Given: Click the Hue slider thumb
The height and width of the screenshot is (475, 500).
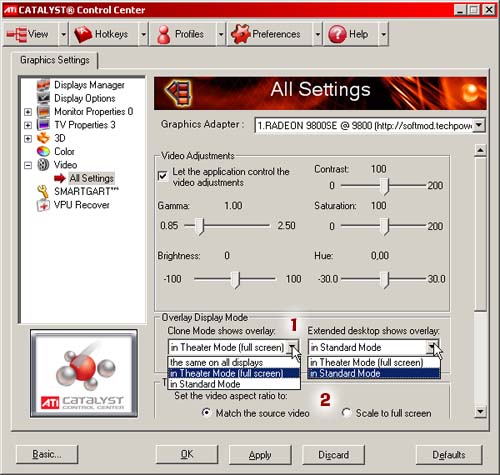Looking at the screenshot, I should (385, 279).
